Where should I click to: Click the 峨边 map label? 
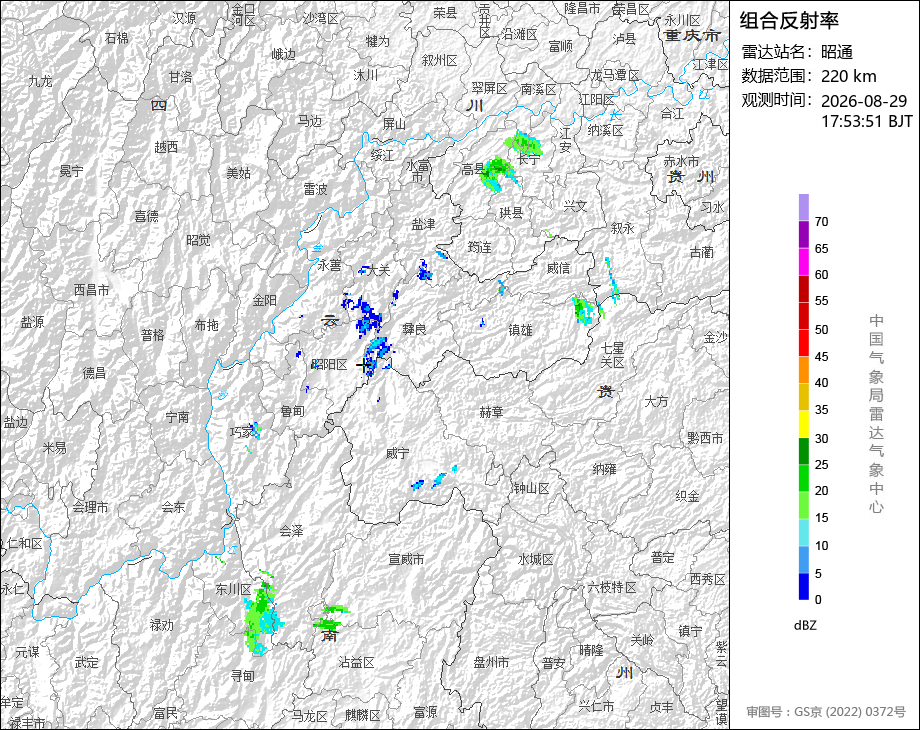[283, 55]
